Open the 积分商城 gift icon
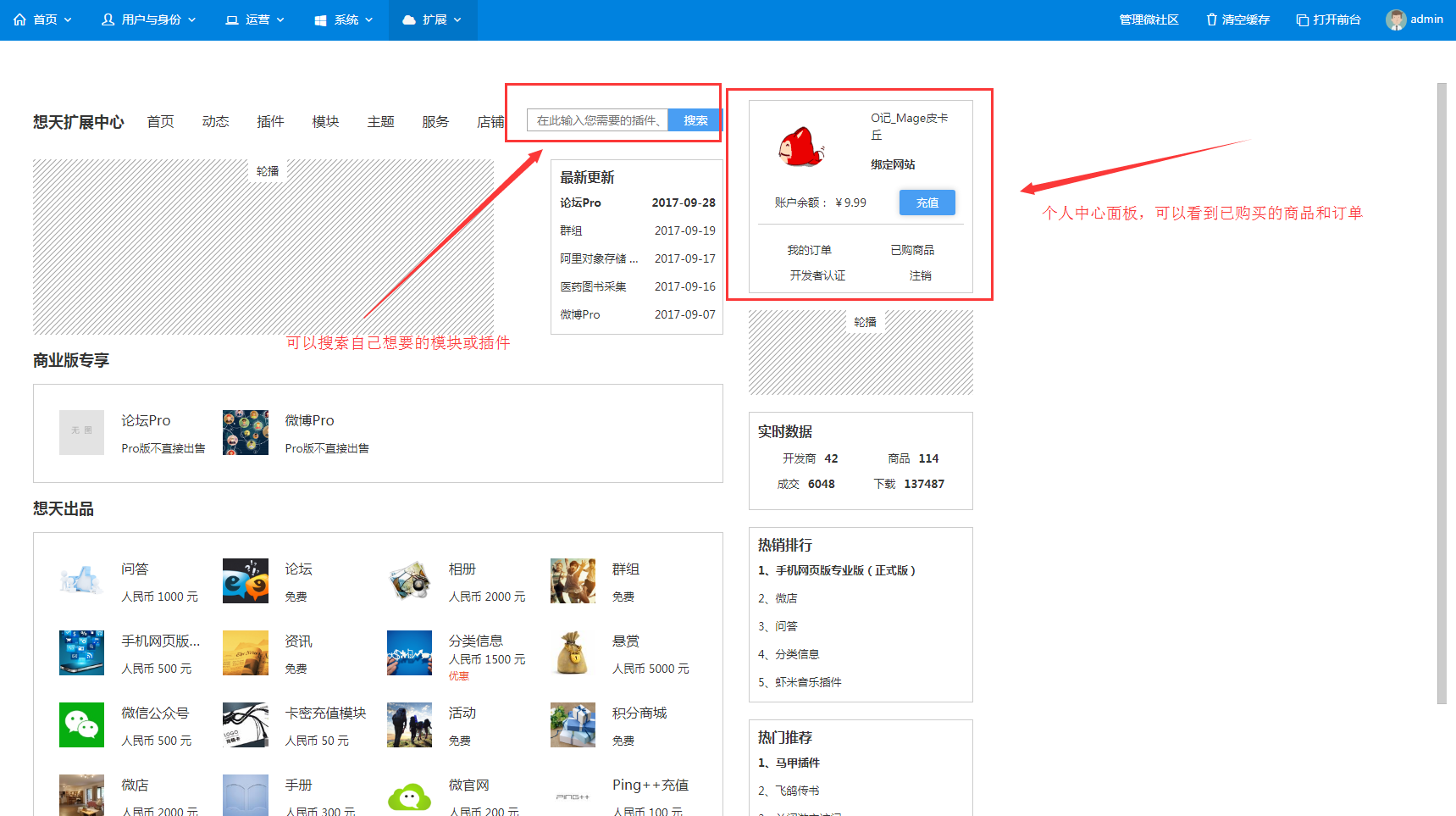1456x816 pixels. point(573,724)
